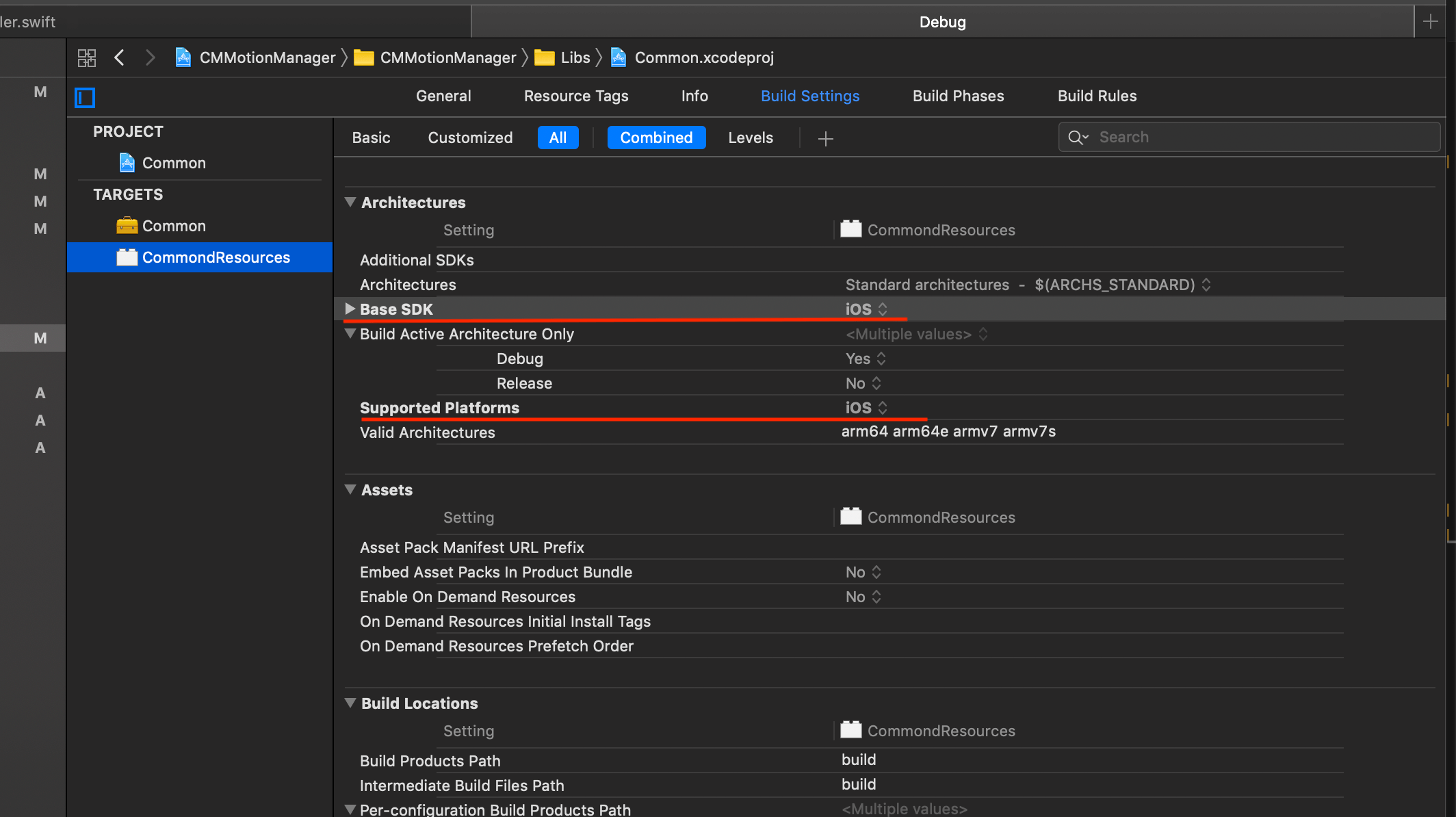Expand the Base SDK disclosure triangle
This screenshot has height=817, width=1456.
click(350, 308)
